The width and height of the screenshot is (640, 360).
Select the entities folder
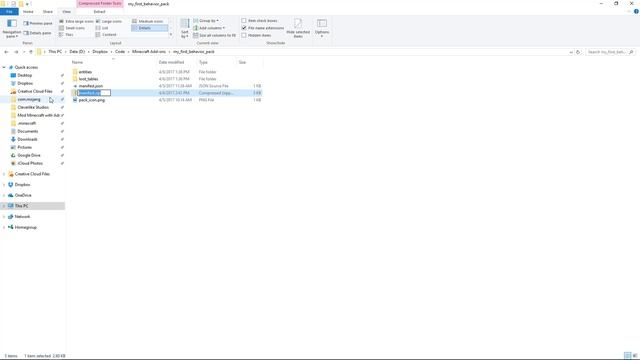coord(85,72)
